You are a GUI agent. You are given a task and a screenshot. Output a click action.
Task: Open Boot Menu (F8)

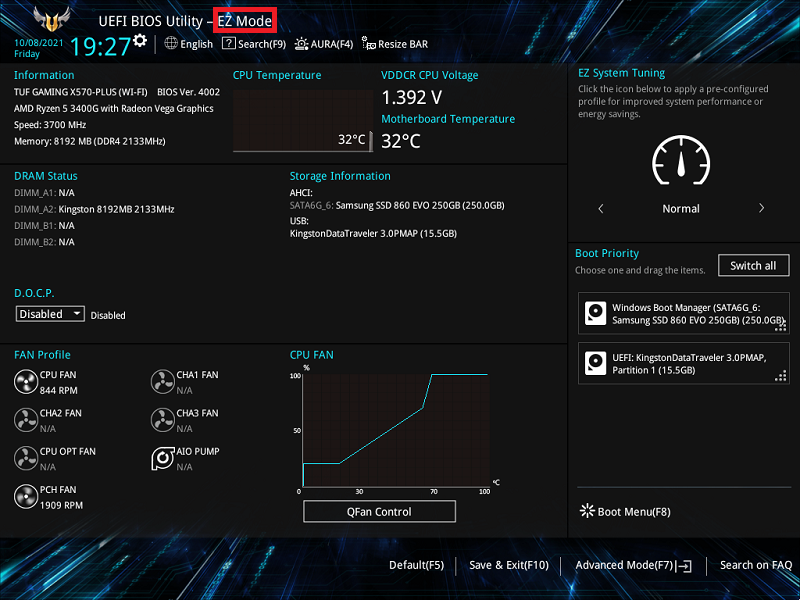(x=625, y=511)
